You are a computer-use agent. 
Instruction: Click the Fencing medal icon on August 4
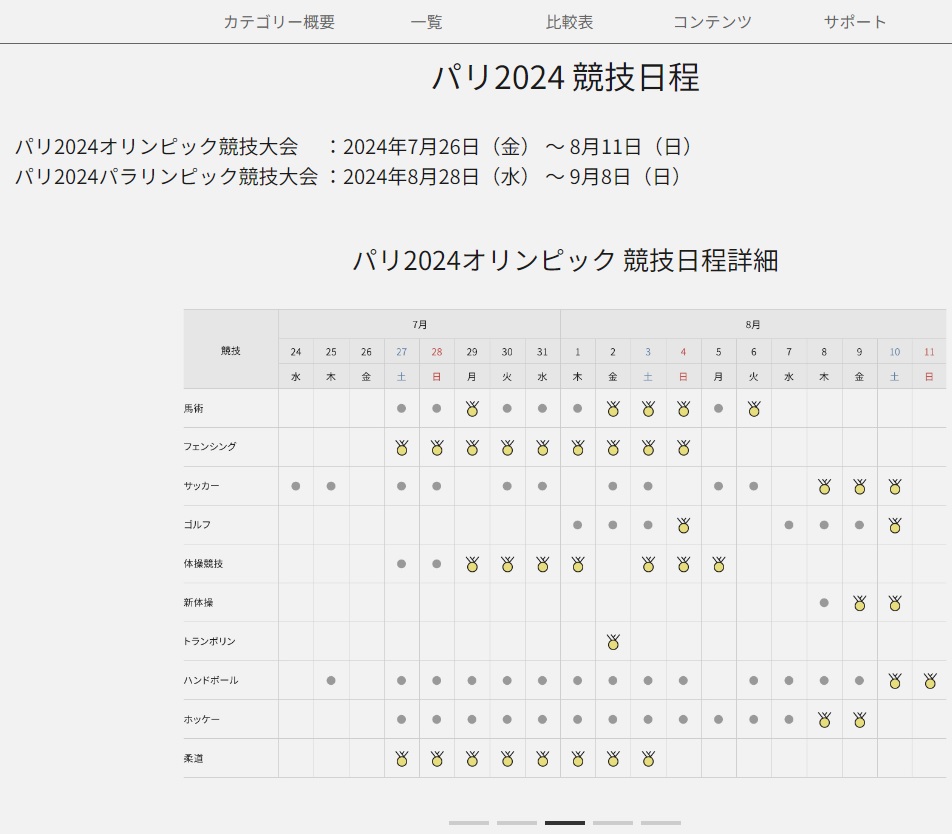[683, 448]
